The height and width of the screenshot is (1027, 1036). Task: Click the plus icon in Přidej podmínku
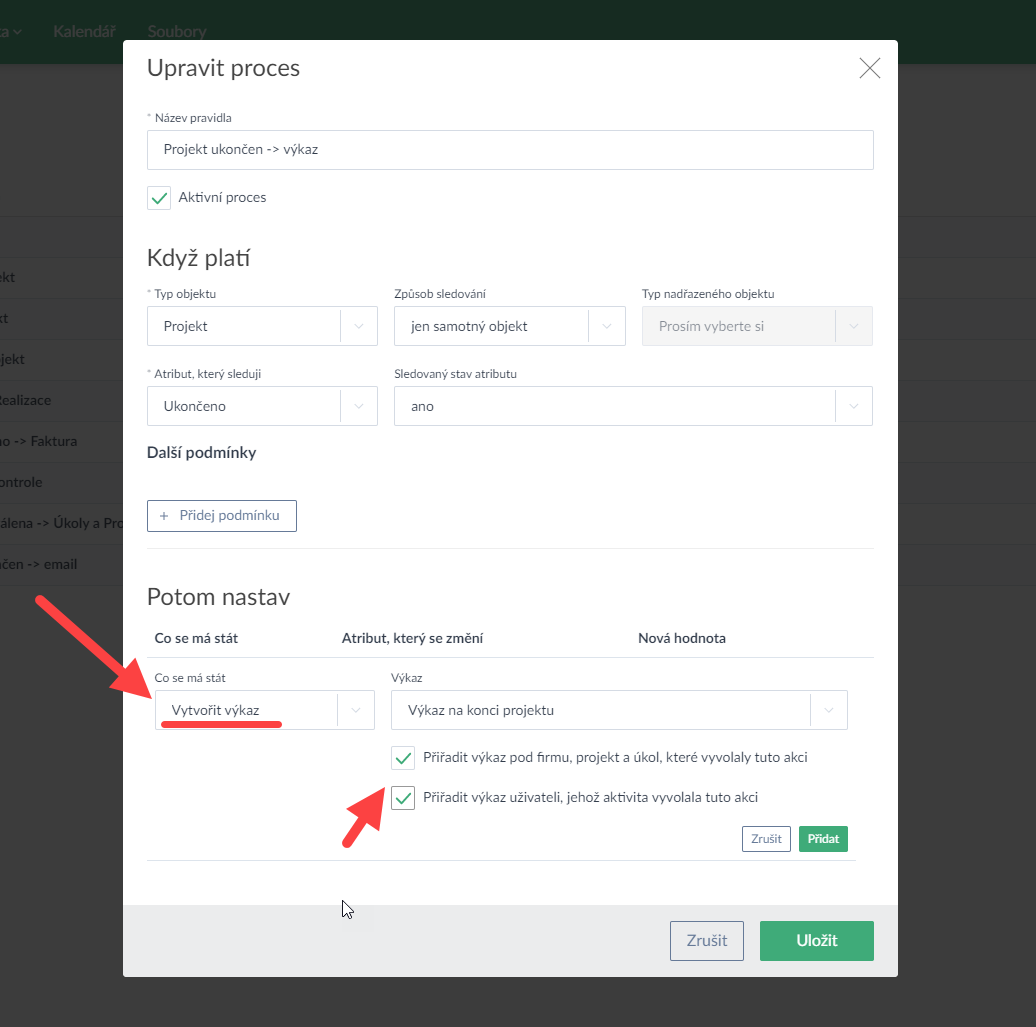(164, 516)
